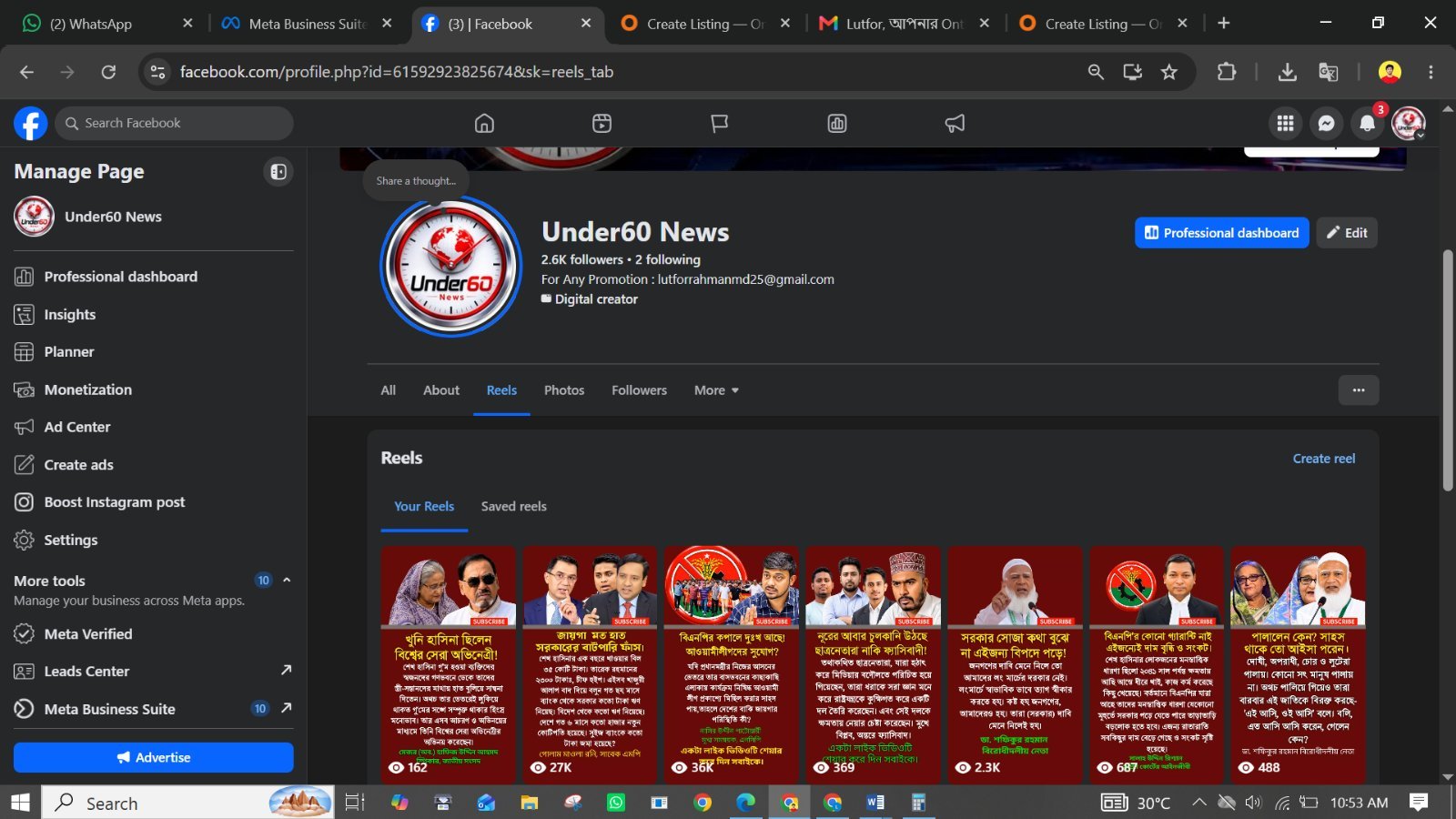Open Meta Business Suite in sidebar
Viewport: 1456px width, 819px height.
click(x=153, y=709)
